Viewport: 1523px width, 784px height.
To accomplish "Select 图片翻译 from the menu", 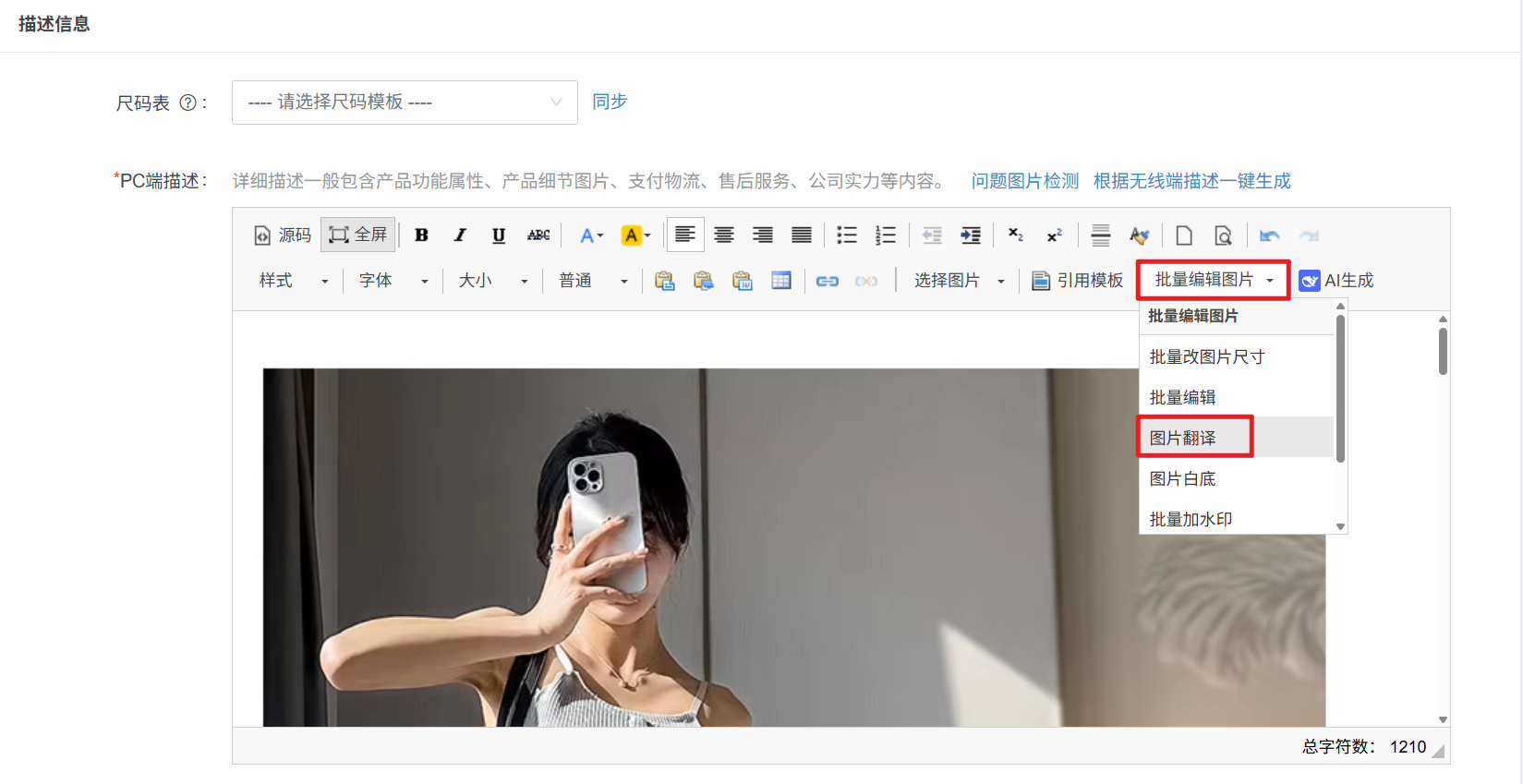I will click(1183, 438).
